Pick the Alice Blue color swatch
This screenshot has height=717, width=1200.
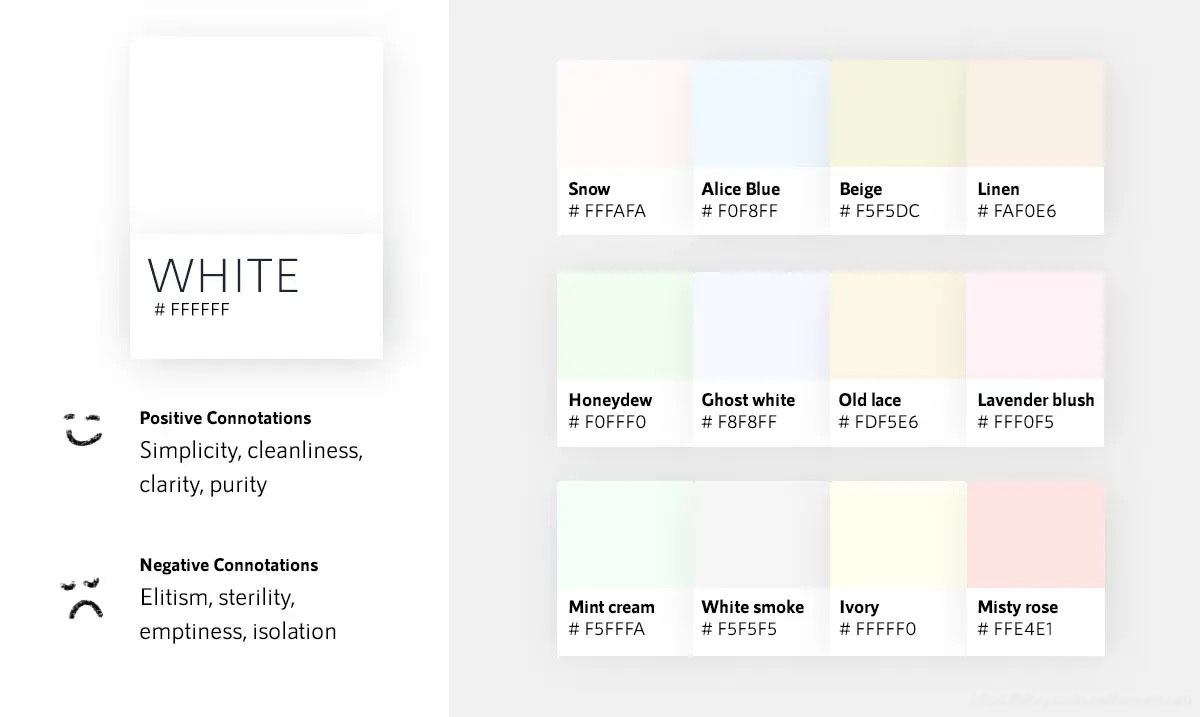click(x=761, y=114)
